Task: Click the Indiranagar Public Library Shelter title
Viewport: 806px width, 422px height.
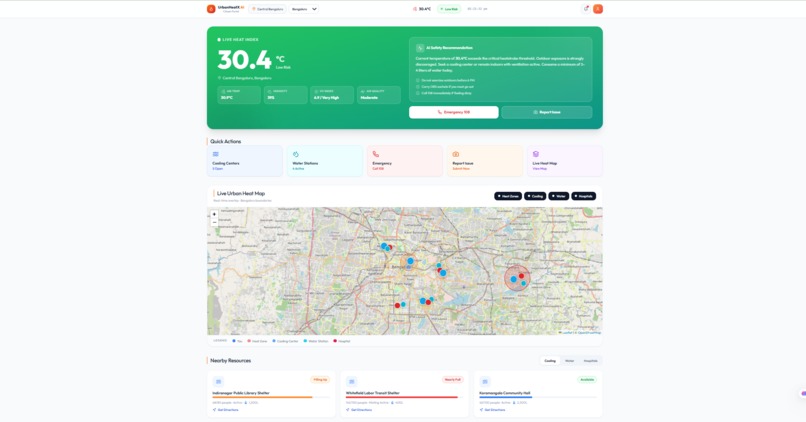Action: (x=241, y=393)
